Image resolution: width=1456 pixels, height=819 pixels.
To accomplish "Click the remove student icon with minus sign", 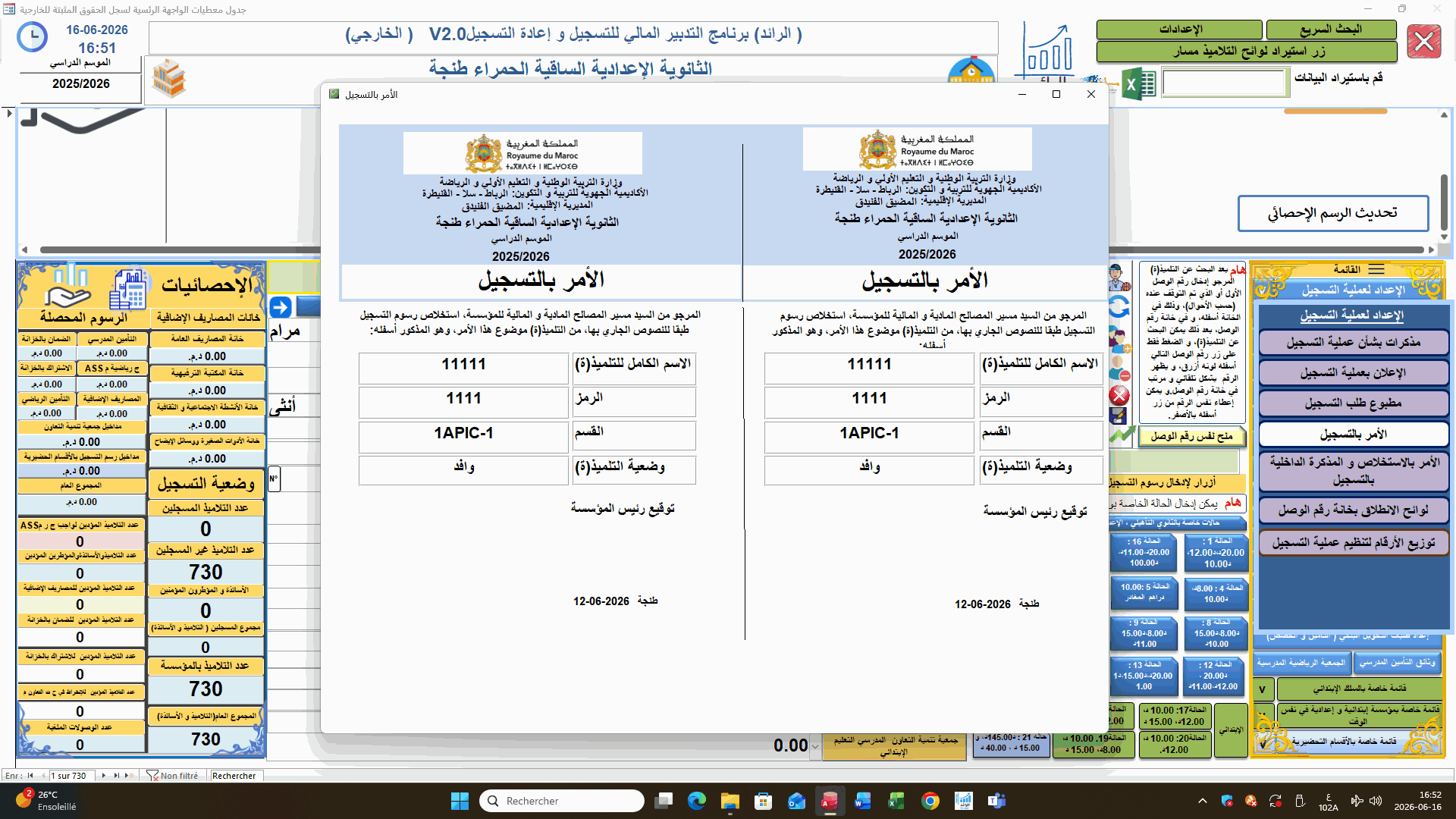I will click(x=1119, y=368).
